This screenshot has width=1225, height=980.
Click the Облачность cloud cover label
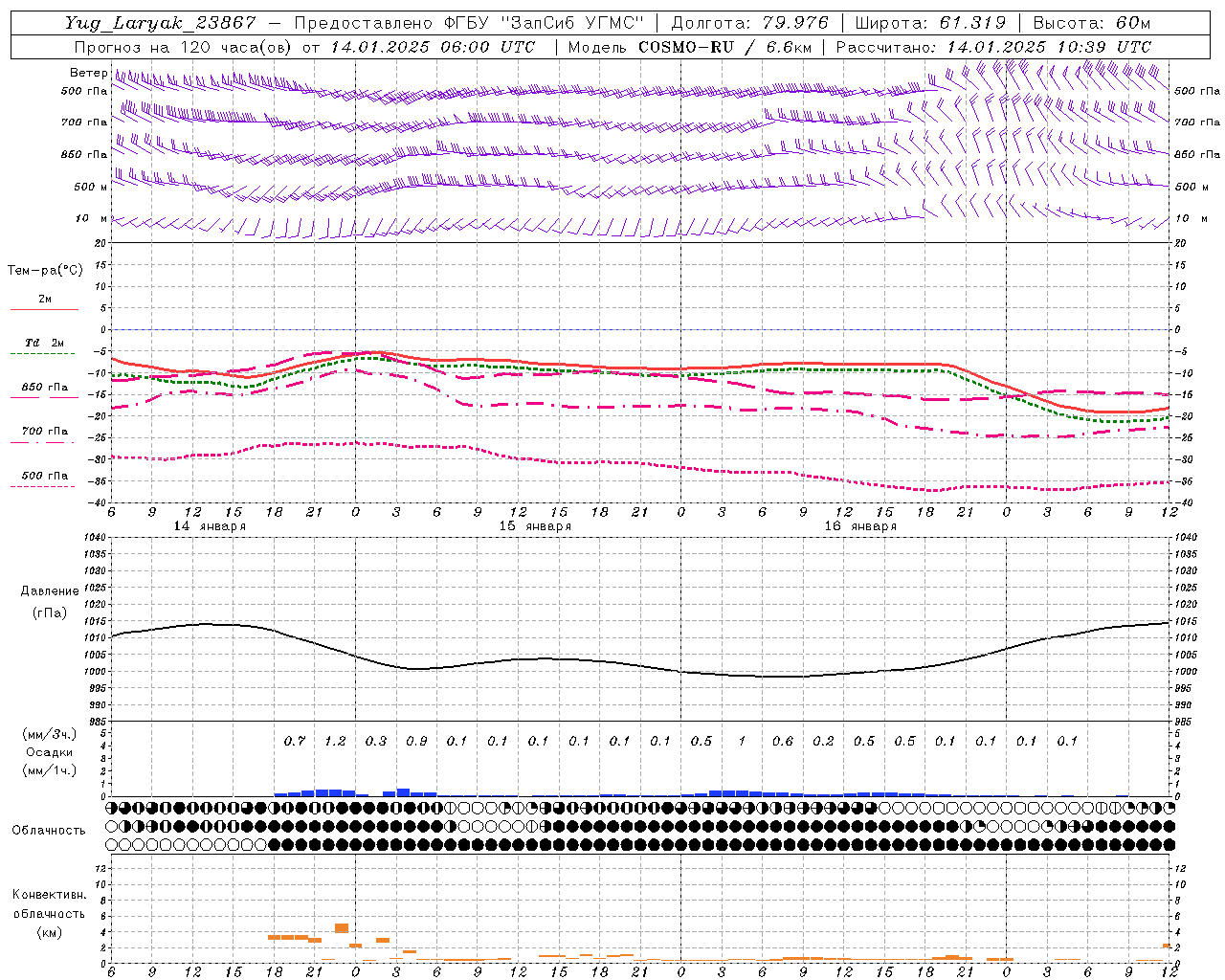[49, 831]
